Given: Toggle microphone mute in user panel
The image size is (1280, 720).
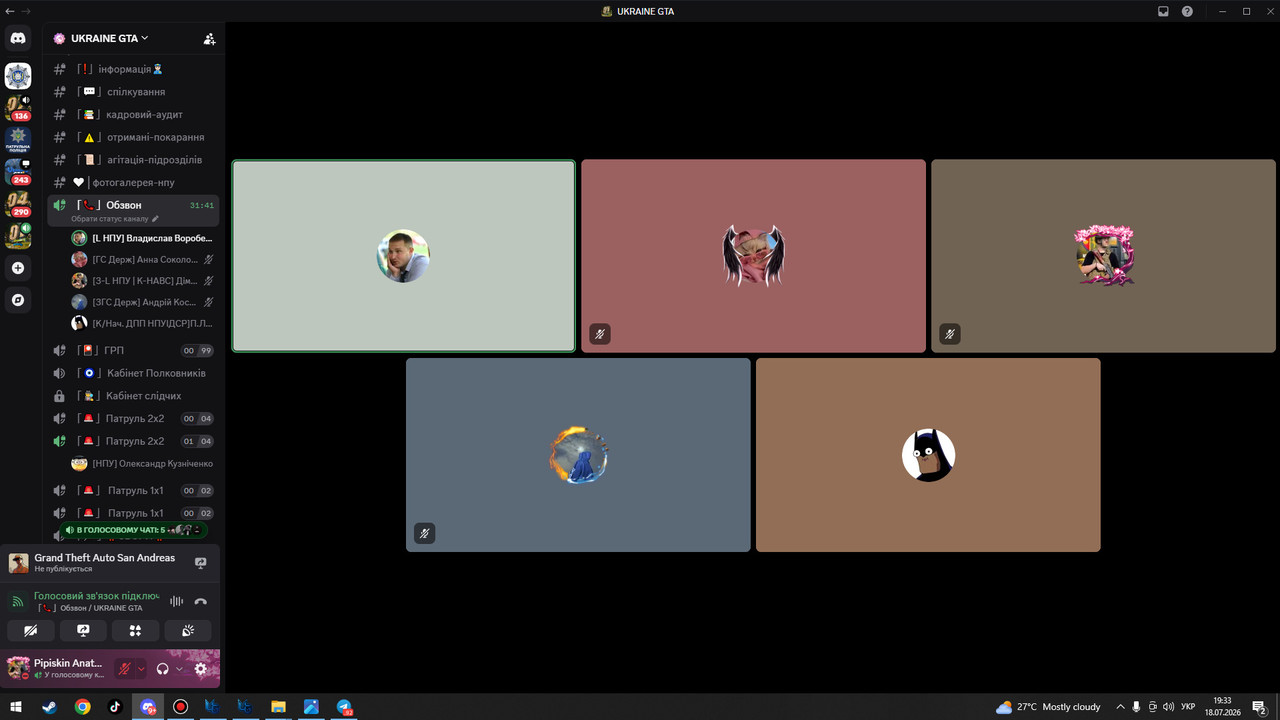Looking at the screenshot, I should 125,669.
